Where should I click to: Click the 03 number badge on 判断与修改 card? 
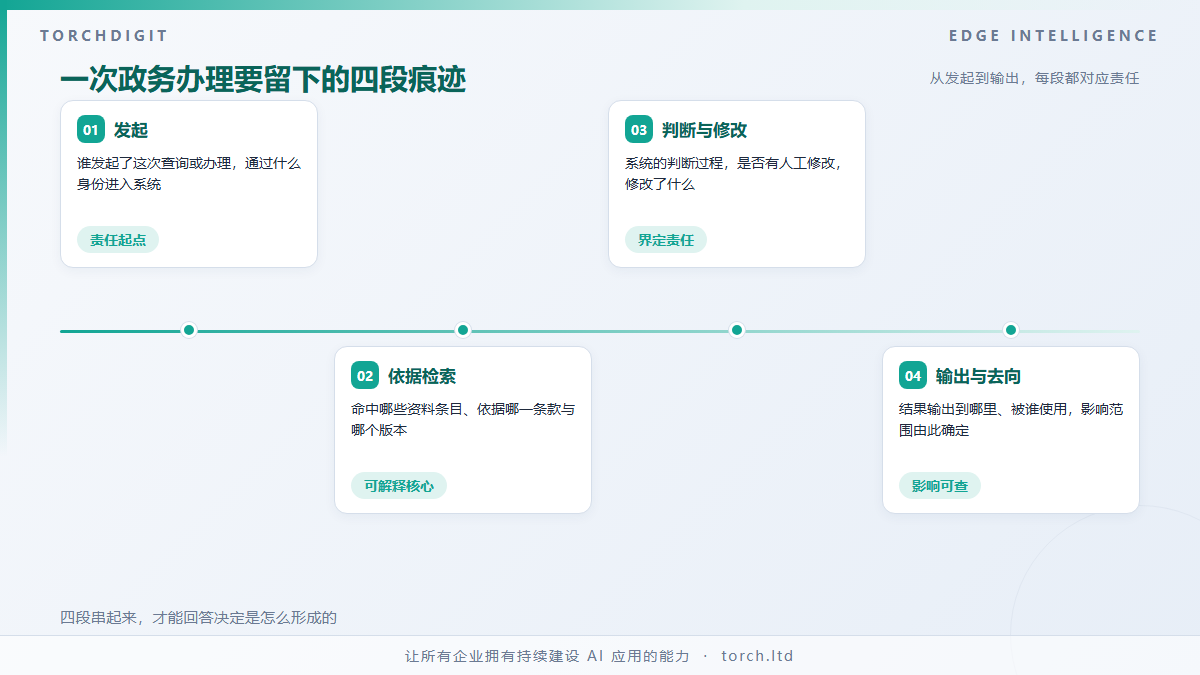click(x=639, y=130)
